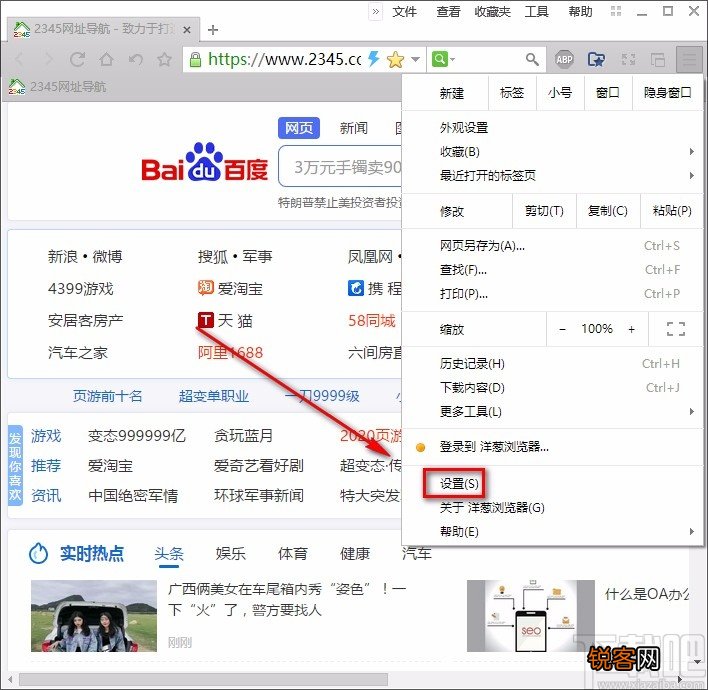The width and height of the screenshot is (708, 690).
Task: Click the screenshot capture icon in toolbar
Action: pyautogui.click(x=629, y=59)
